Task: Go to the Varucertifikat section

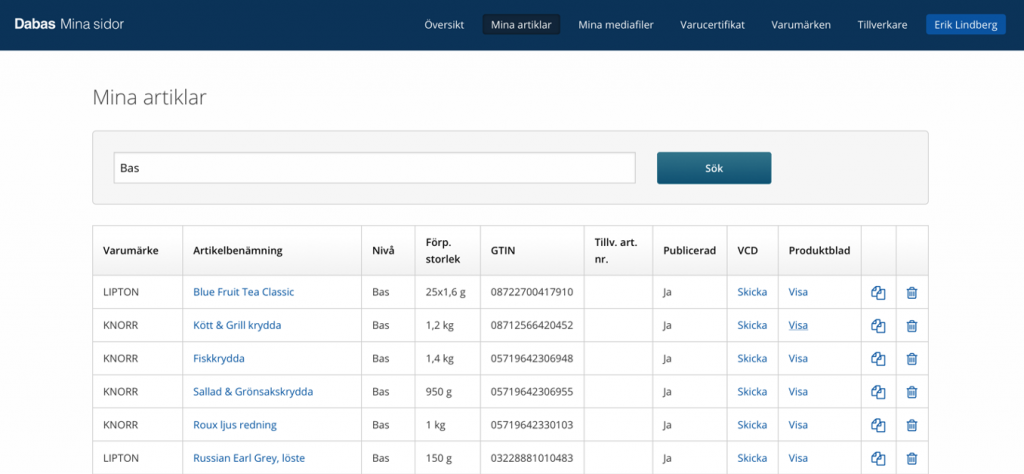Action: [x=712, y=25]
